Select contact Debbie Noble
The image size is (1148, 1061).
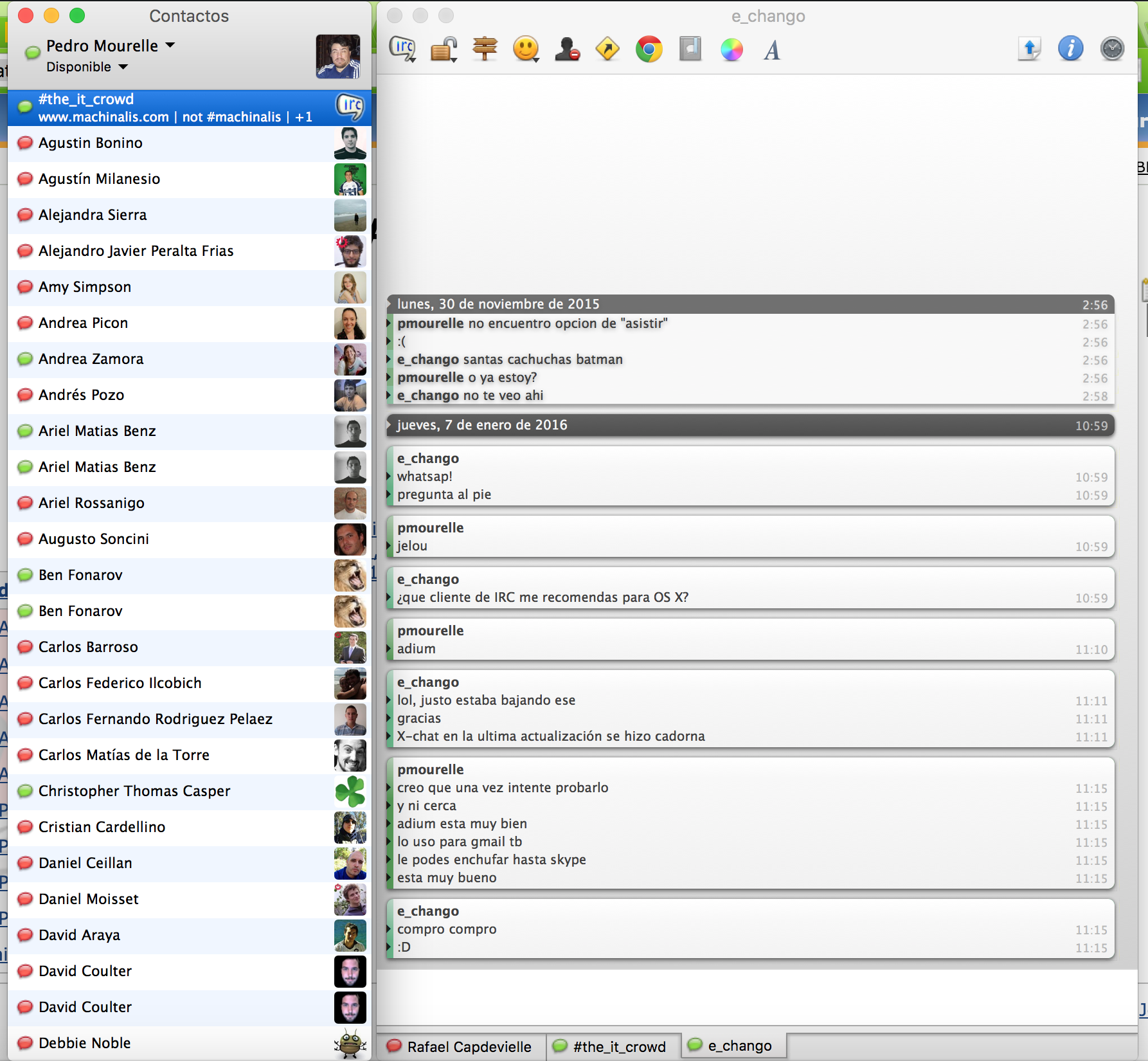coord(190,1043)
